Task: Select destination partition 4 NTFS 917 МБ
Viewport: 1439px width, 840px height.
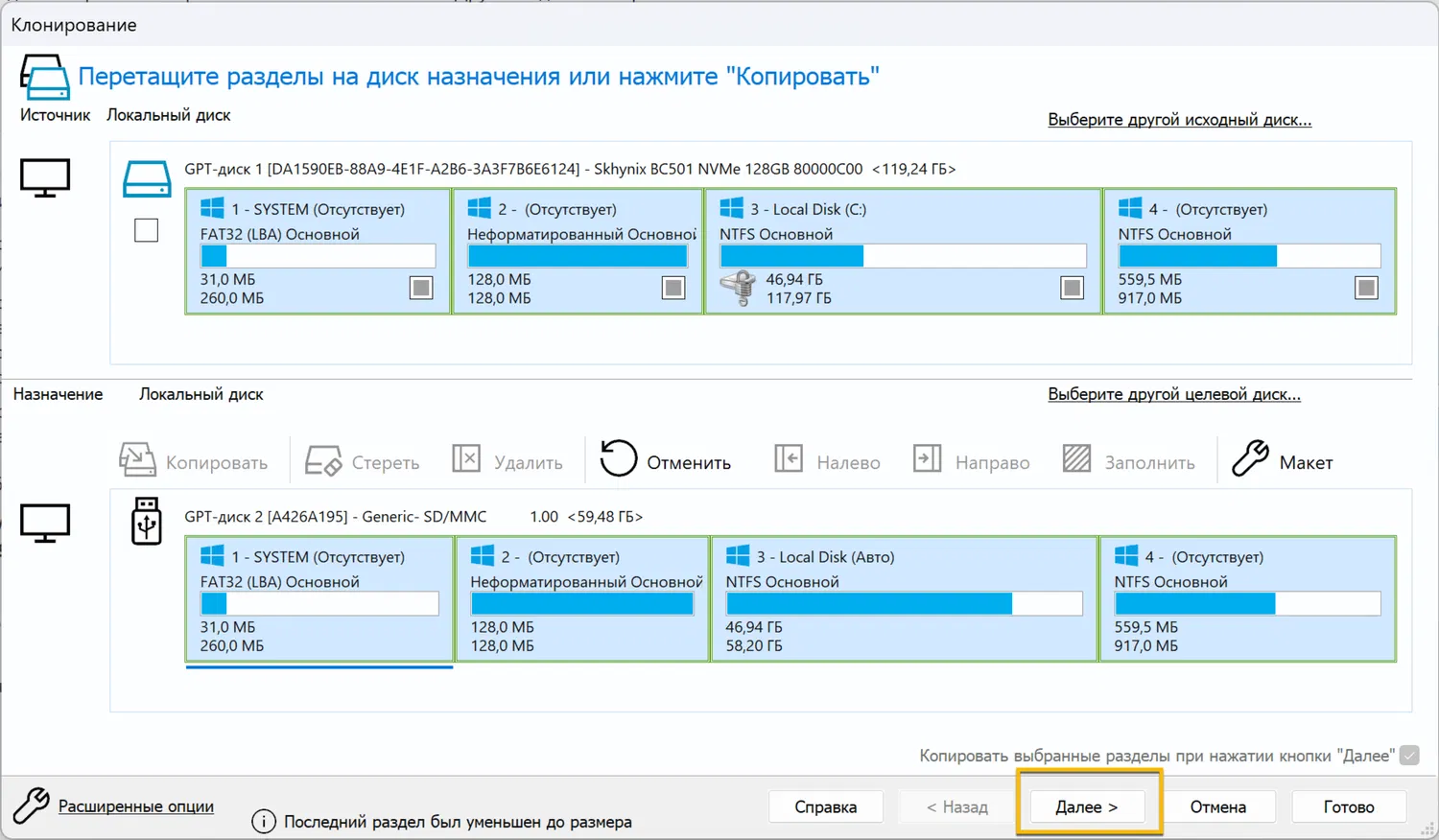Action: pos(1247,599)
